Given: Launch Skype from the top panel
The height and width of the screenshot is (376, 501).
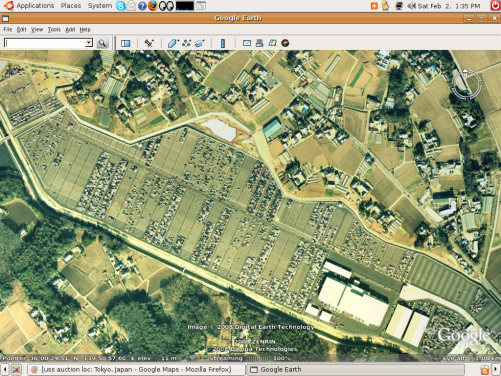Looking at the screenshot, I should click(121, 6).
